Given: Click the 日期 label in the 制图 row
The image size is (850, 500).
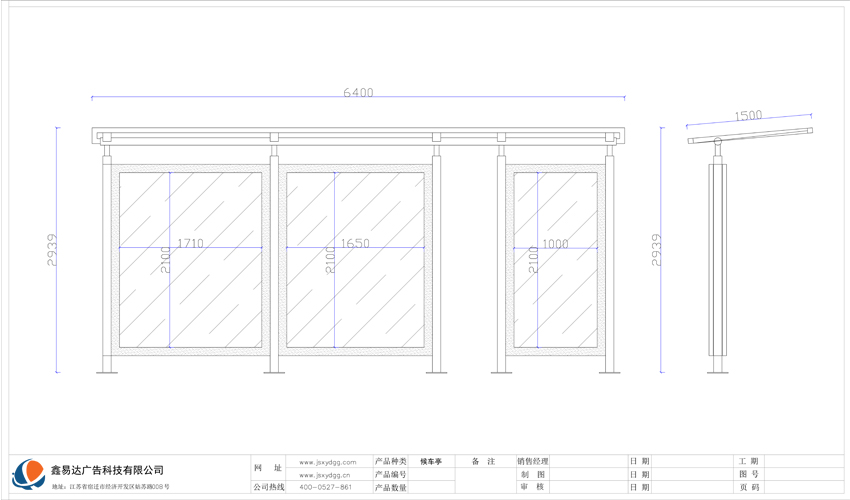Looking at the screenshot, I should point(640,475).
